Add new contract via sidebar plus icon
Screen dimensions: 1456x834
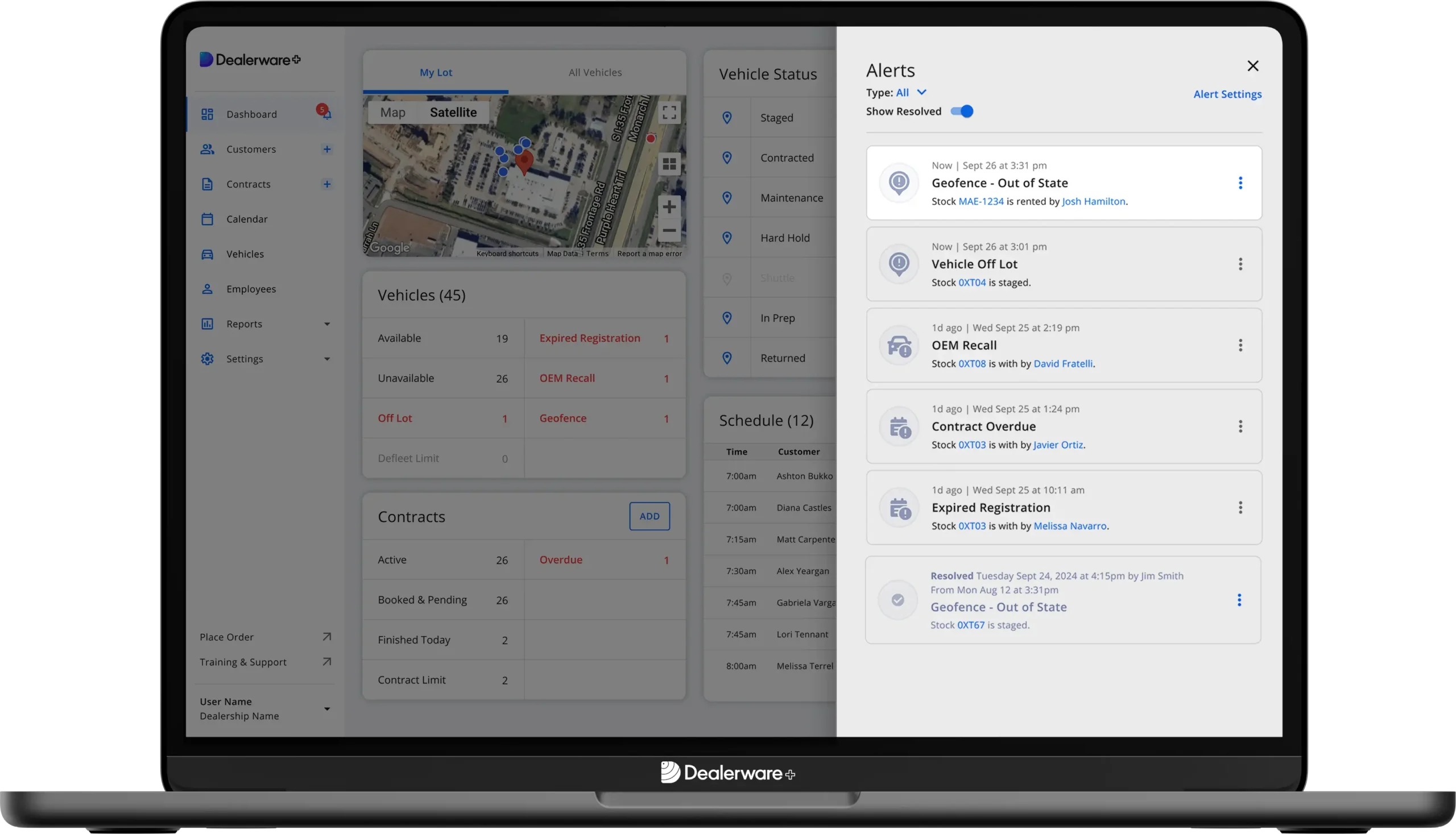327,184
